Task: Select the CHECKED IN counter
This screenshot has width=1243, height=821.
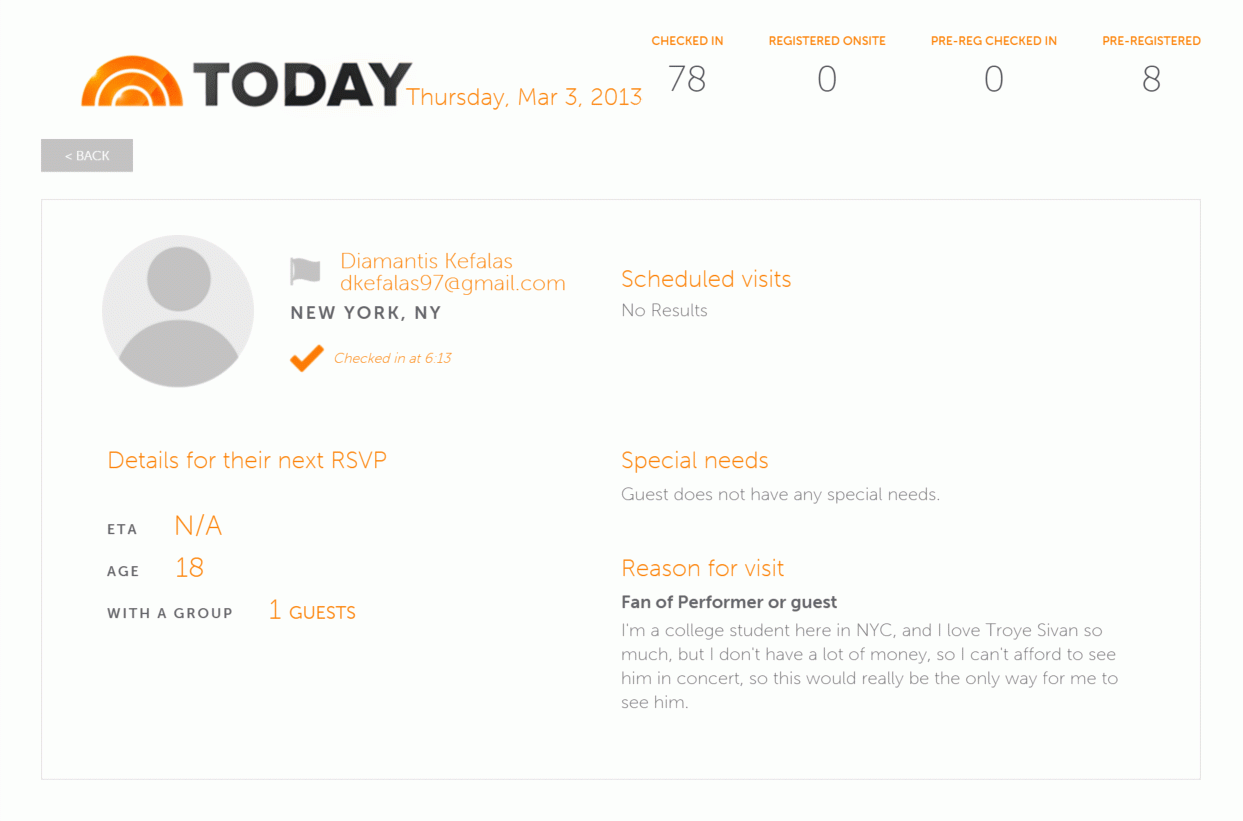Action: pyautogui.click(x=687, y=66)
